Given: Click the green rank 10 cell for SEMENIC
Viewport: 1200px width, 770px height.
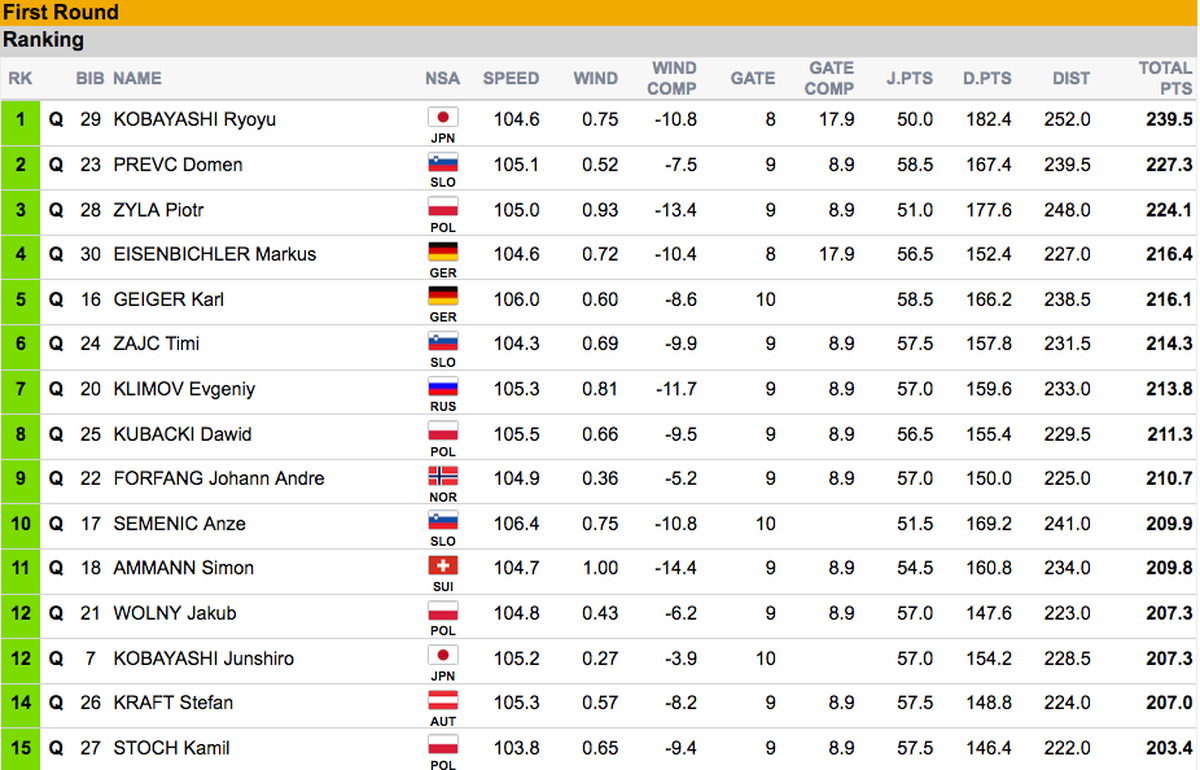Looking at the screenshot, I should coord(20,524).
